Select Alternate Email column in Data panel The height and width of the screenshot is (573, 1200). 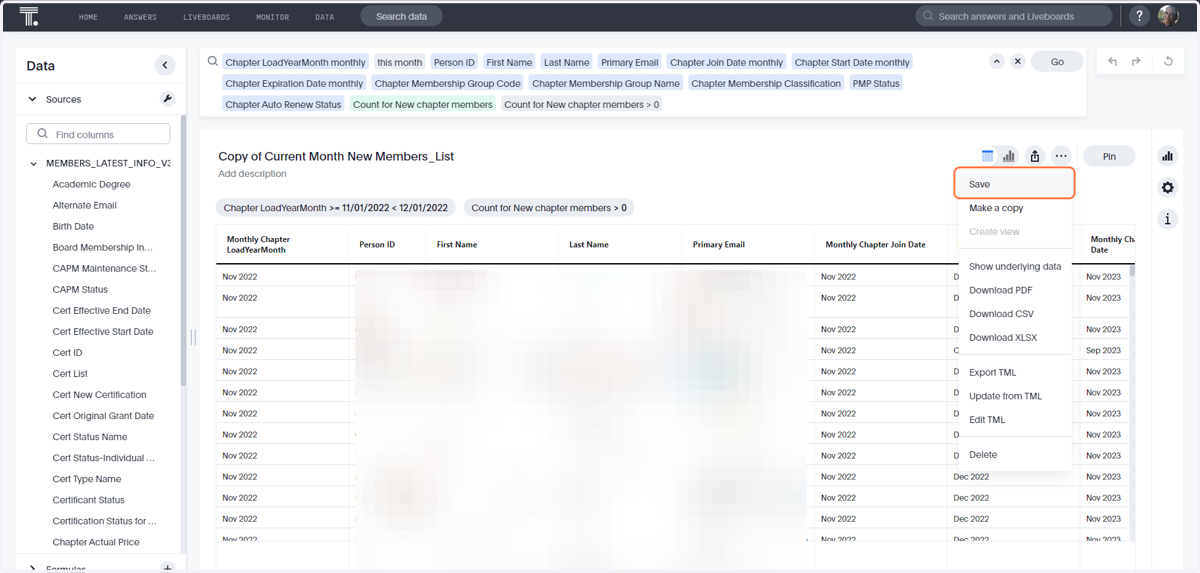pos(85,205)
